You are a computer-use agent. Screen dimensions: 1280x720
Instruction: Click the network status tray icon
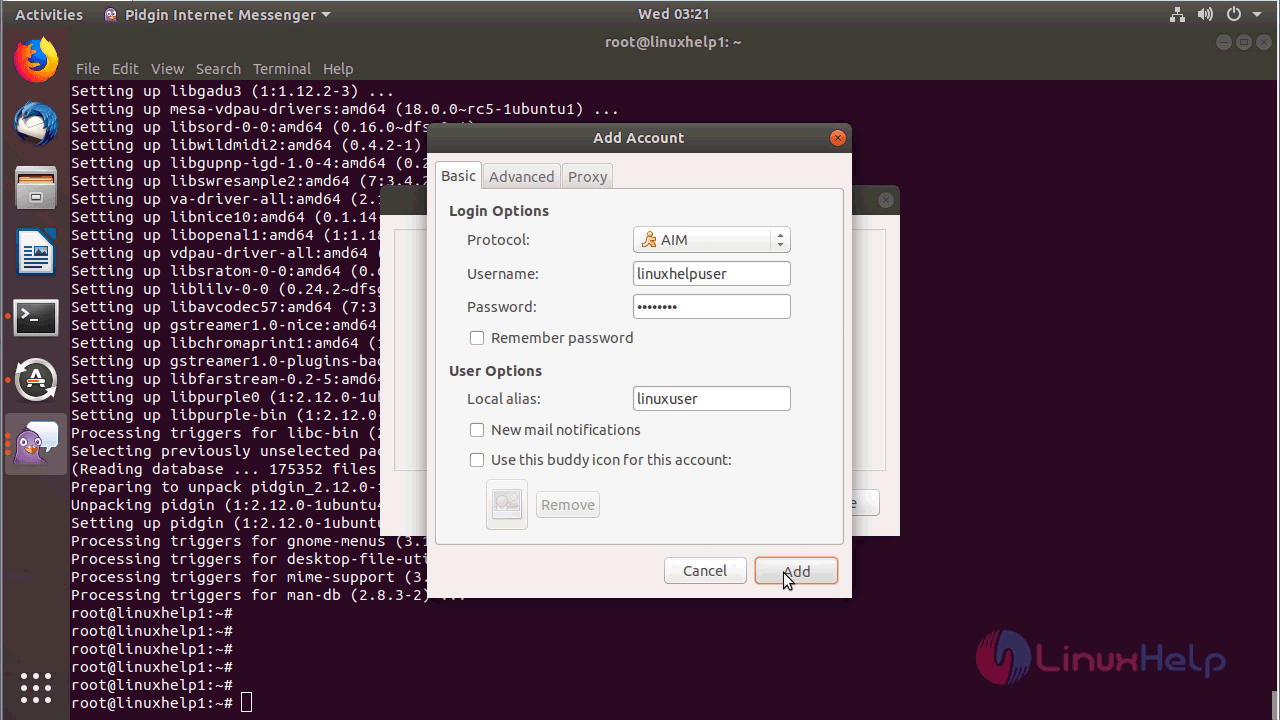1176,14
